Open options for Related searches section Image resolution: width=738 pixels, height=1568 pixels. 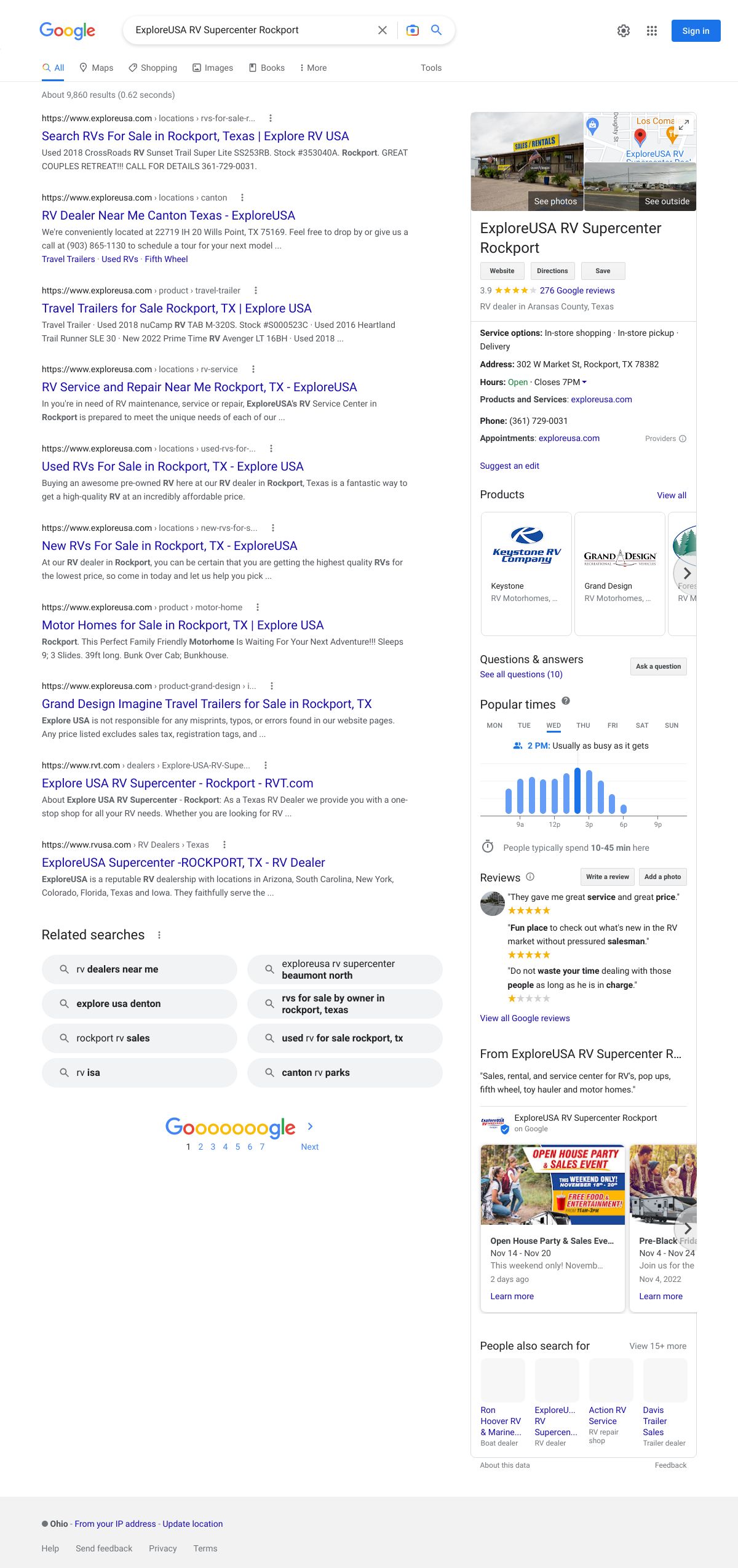pos(159,935)
